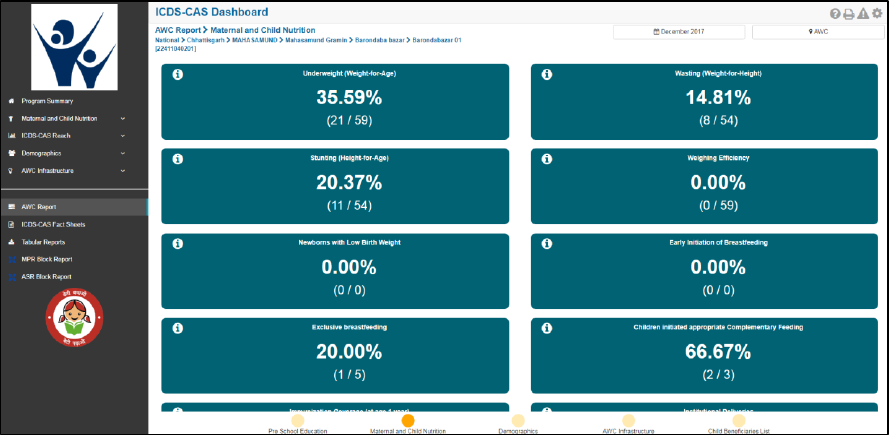Viewport: 889px width, 435px height.
Task: Click the 66.67% complementary feeding value
Action: pyautogui.click(x=718, y=352)
